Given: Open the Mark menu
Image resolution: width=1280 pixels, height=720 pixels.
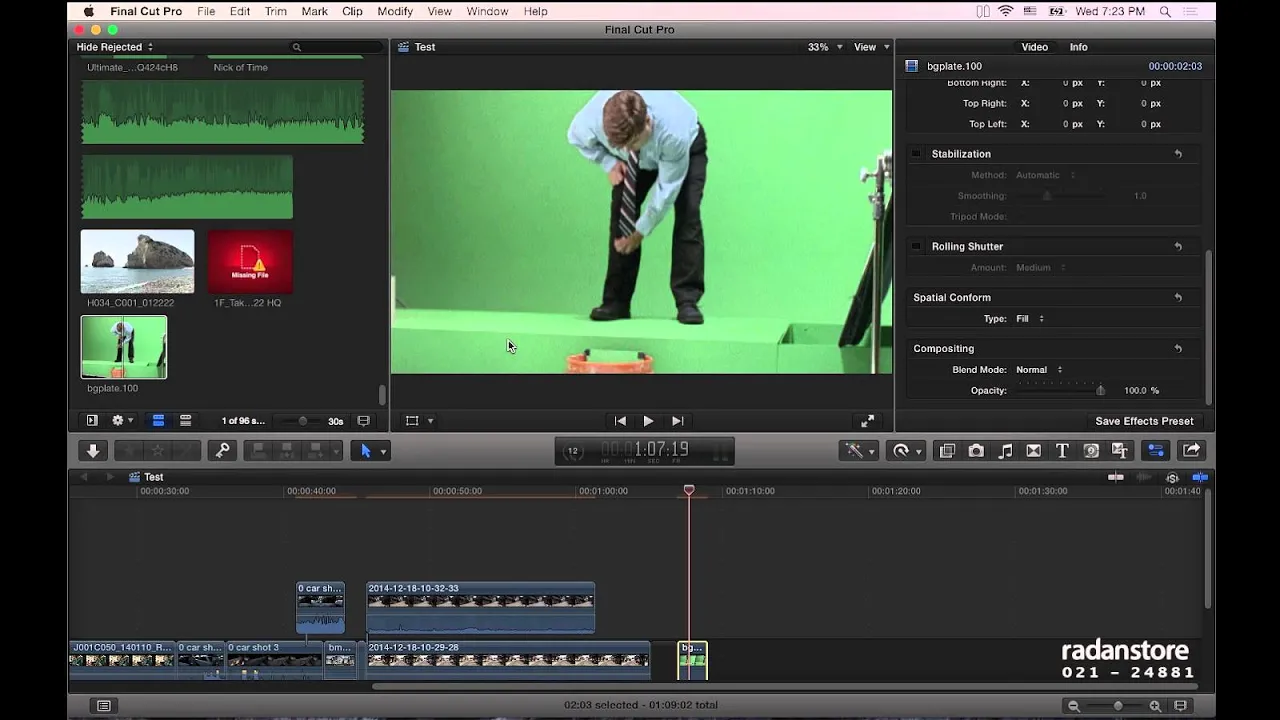Looking at the screenshot, I should point(314,11).
